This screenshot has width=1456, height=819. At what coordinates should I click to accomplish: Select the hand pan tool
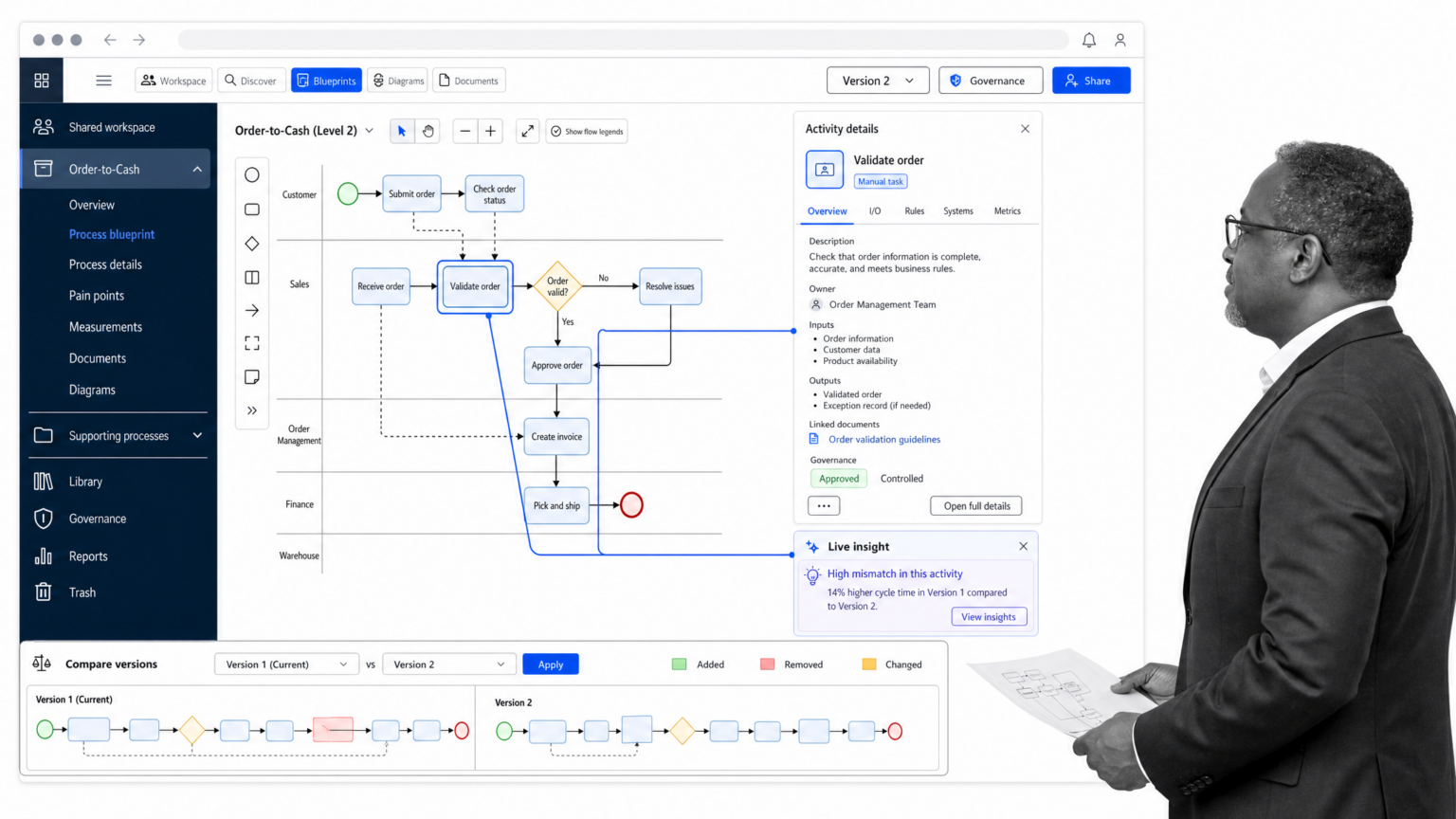click(x=428, y=132)
